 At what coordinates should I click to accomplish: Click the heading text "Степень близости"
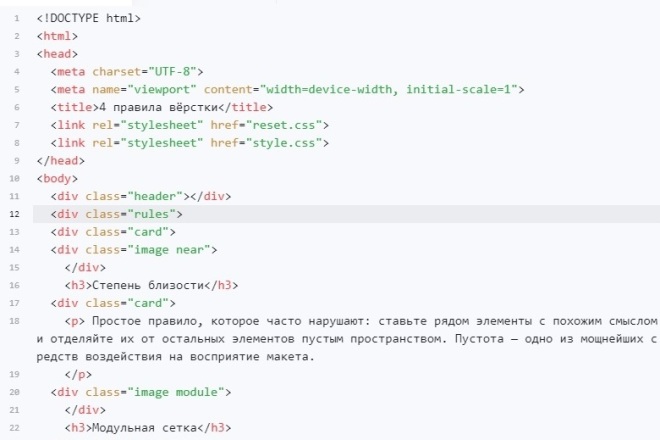pos(148,285)
